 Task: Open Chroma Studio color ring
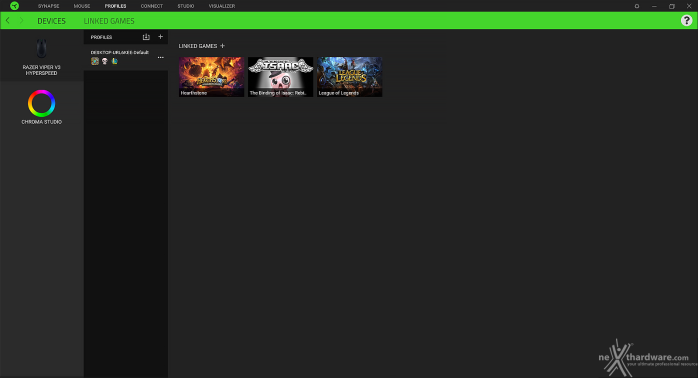[41, 103]
